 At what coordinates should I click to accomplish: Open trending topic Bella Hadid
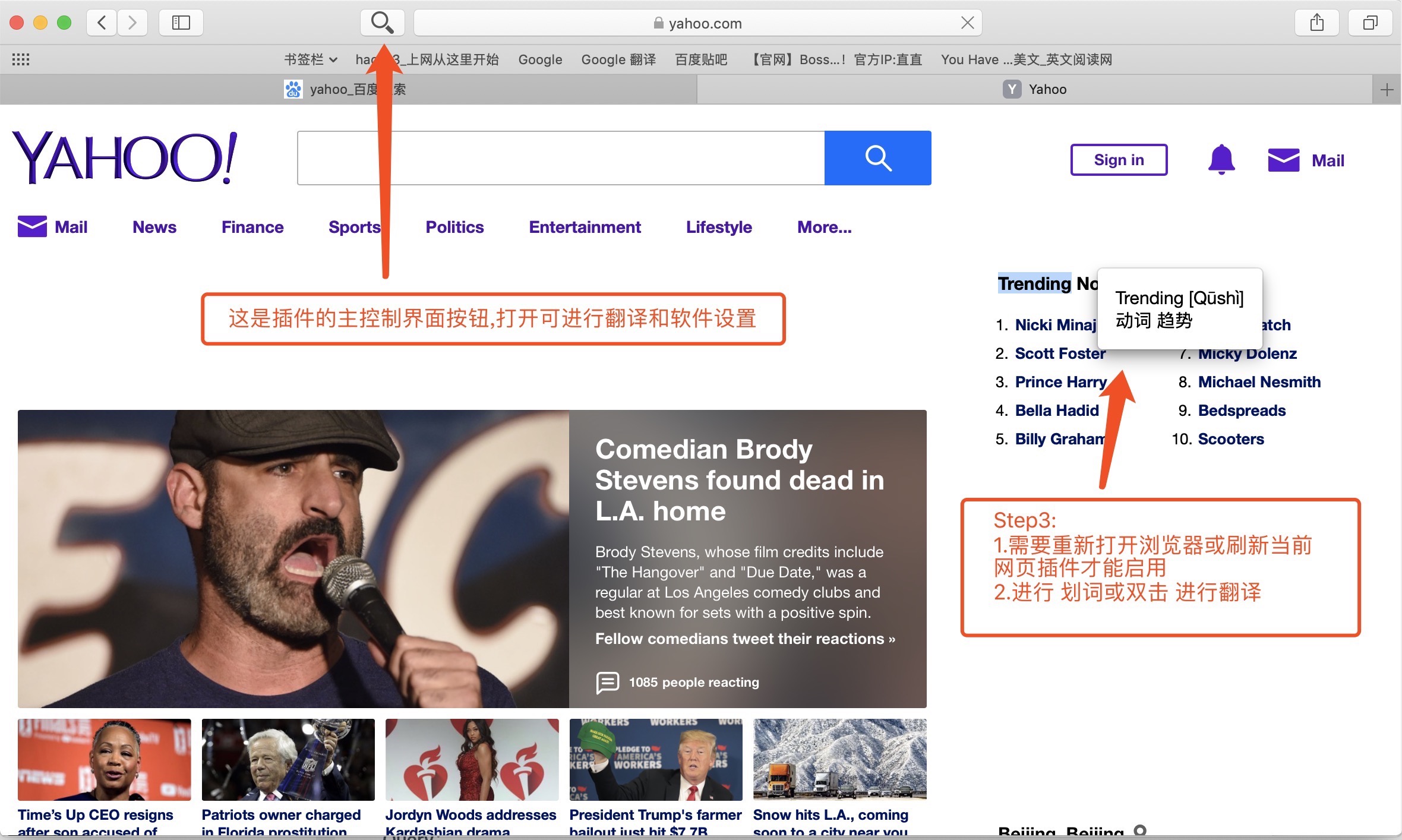(1057, 410)
